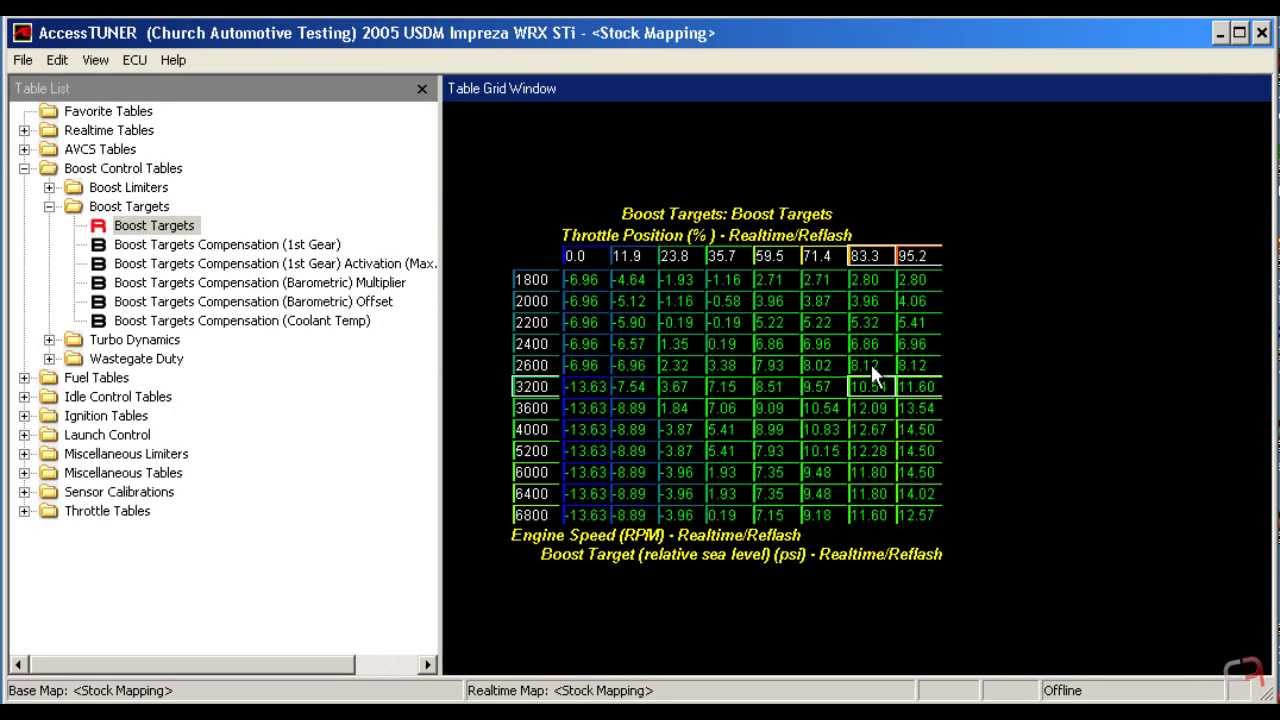The image size is (1280, 720).
Task: Select the 1800 RPM row header
Action: [536, 280]
